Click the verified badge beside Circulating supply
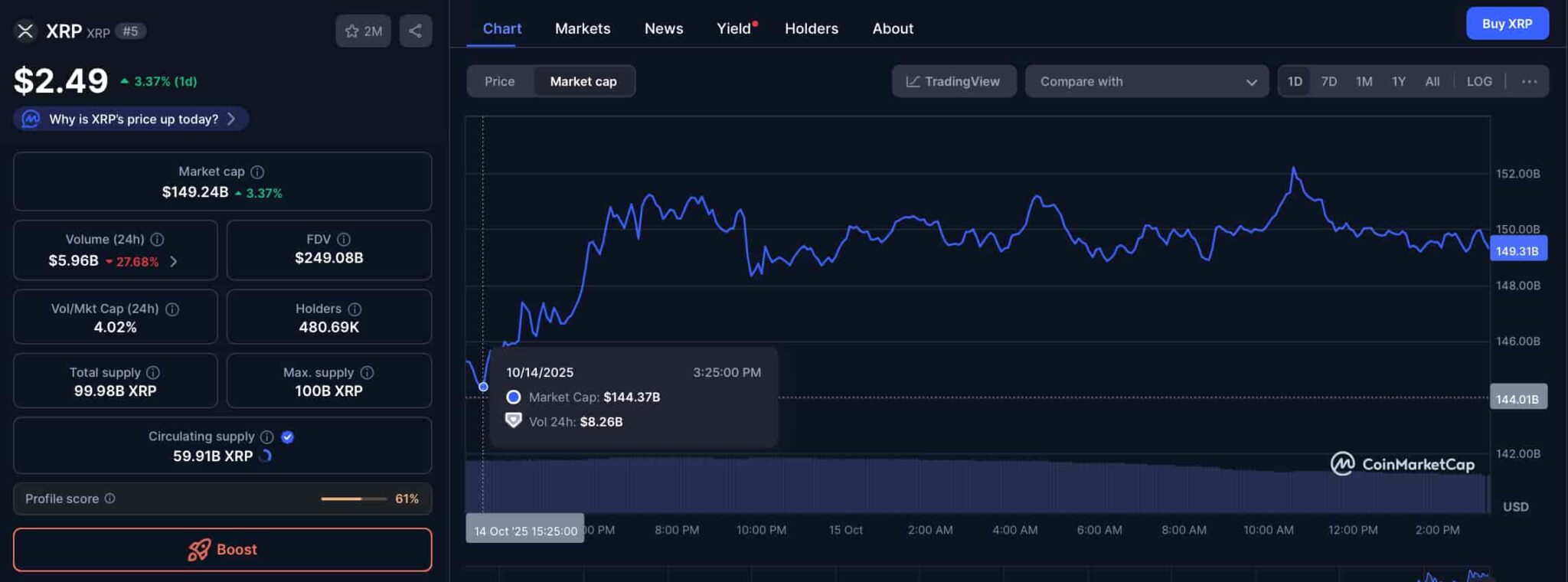 click(x=288, y=437)
